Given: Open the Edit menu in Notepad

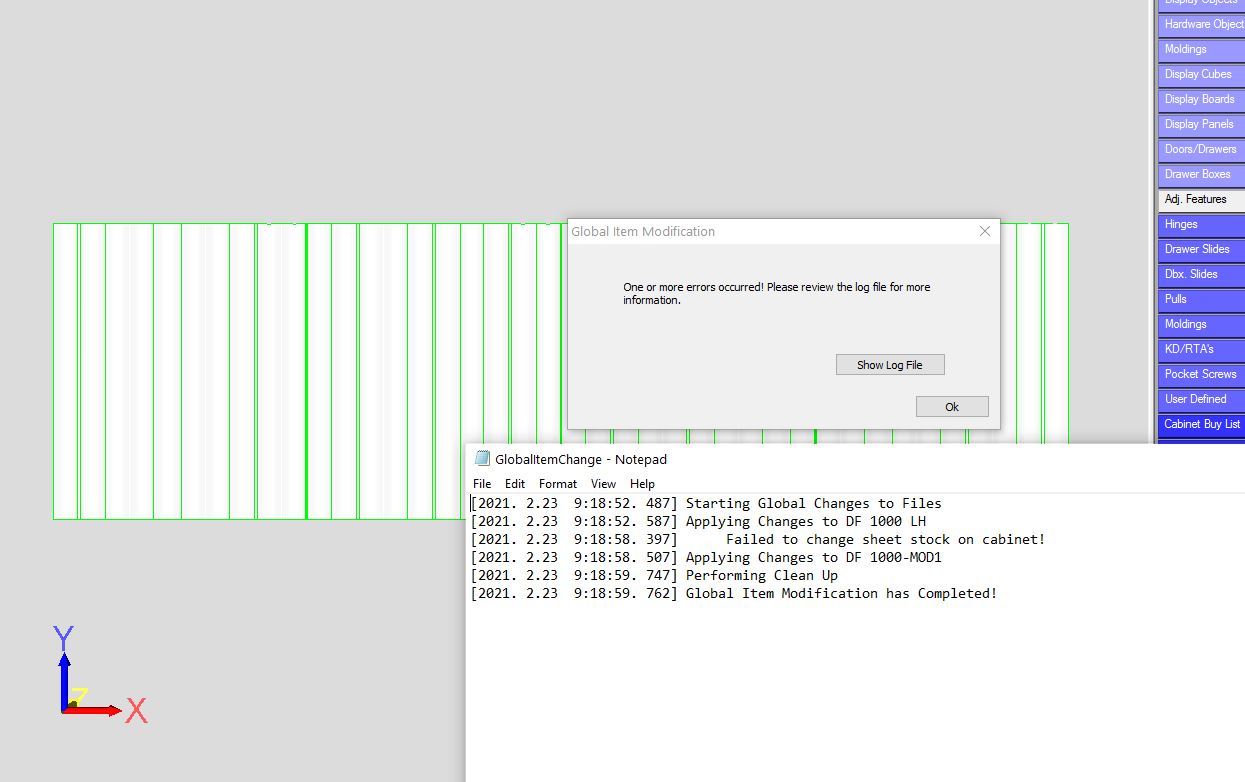Looking at the screenshot, I should click(x=515, y=484).
